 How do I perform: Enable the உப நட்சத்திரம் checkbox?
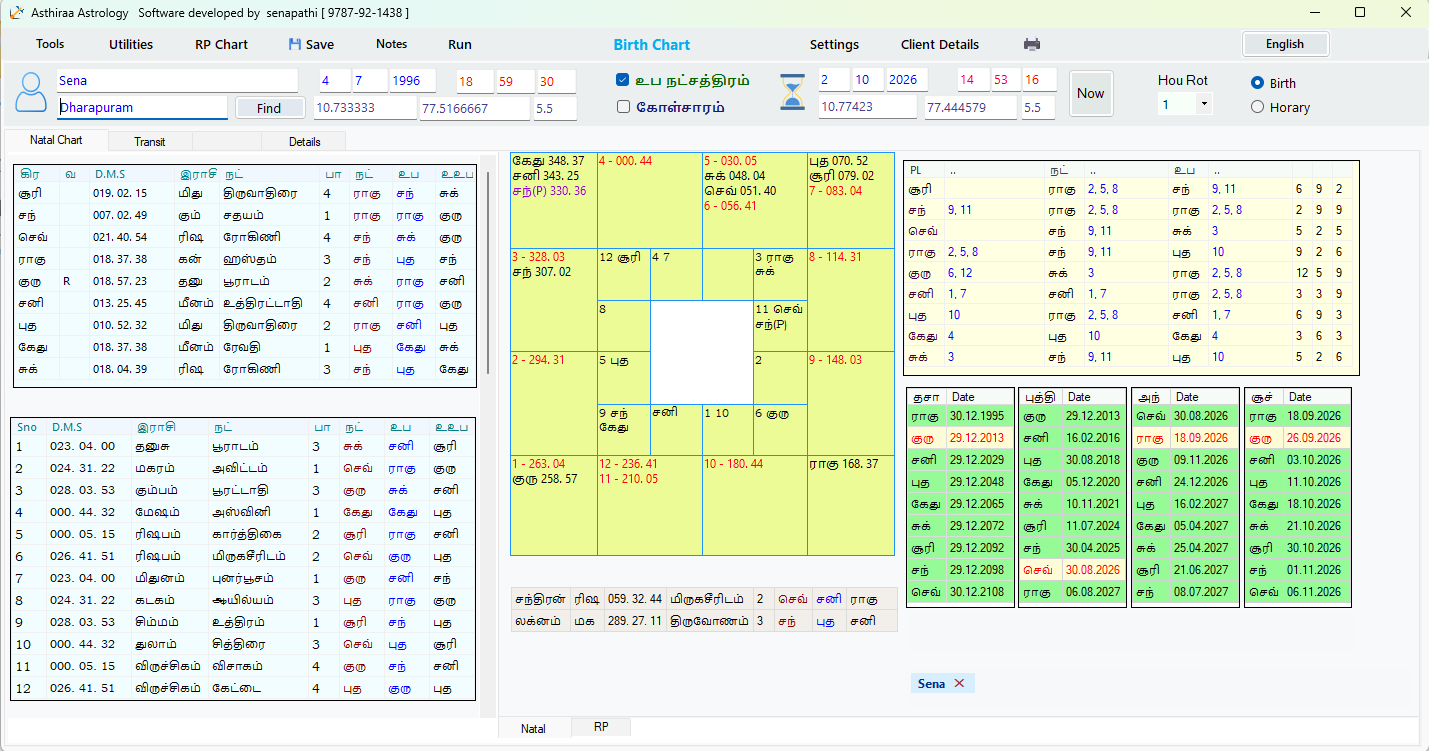click(x=622, y=79)
